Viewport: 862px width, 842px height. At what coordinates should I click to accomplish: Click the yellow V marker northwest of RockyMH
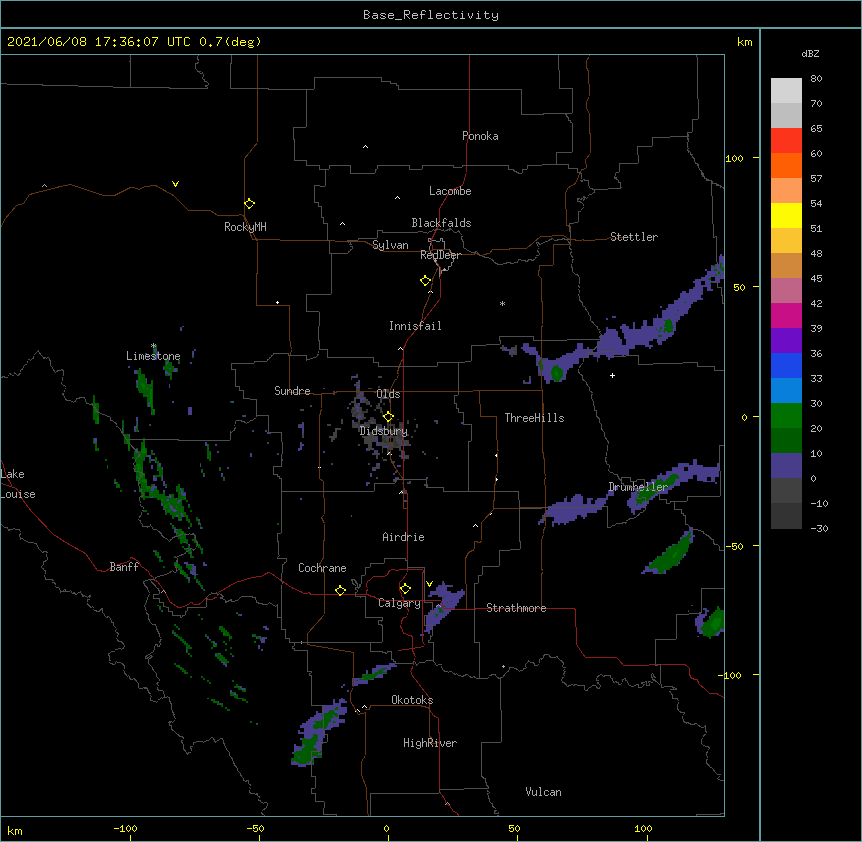click(x=175, y=184)
